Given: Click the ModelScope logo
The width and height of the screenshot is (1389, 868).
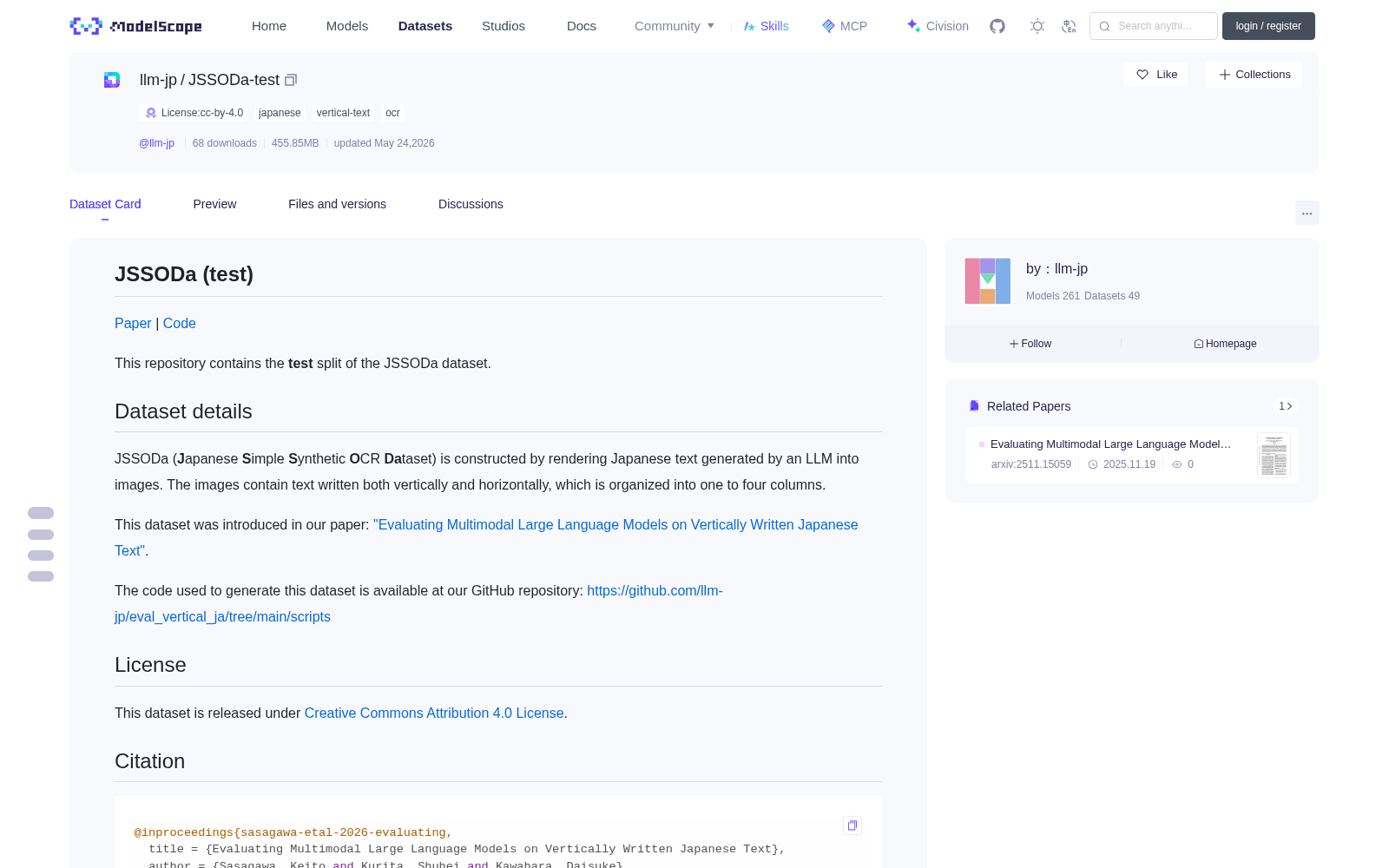Looking at the screenshot, I should (x=136, y=26).
